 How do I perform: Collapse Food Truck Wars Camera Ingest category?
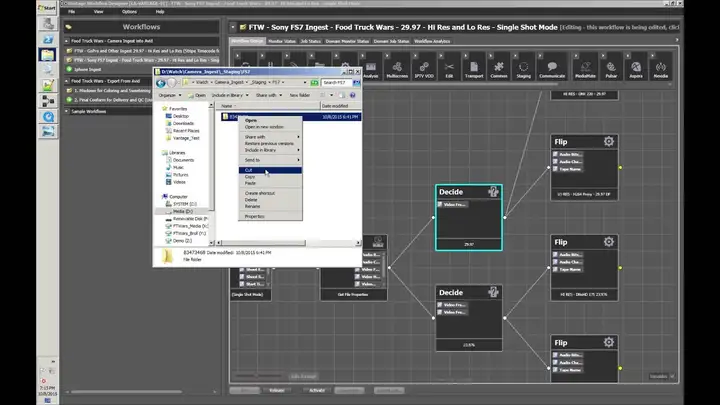pyautogui.click(x=67, y=41)
